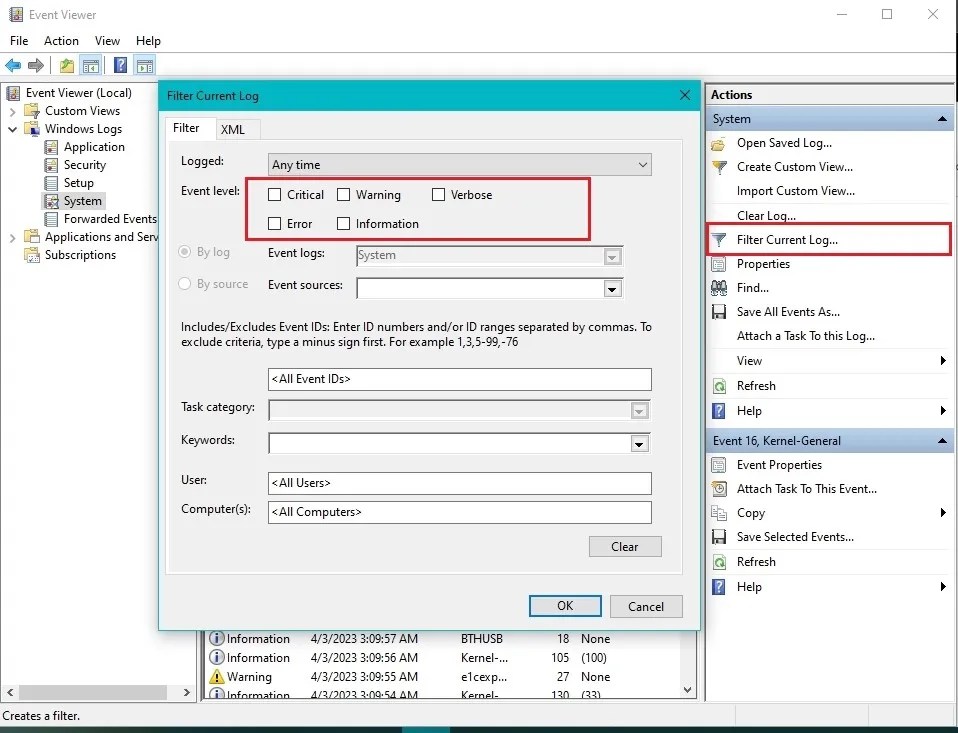The height and width of the screenshot is (733, 958).
Task: Click the Create Custom View filter icon
Action: pyautogui.click(x=718, y=167)
